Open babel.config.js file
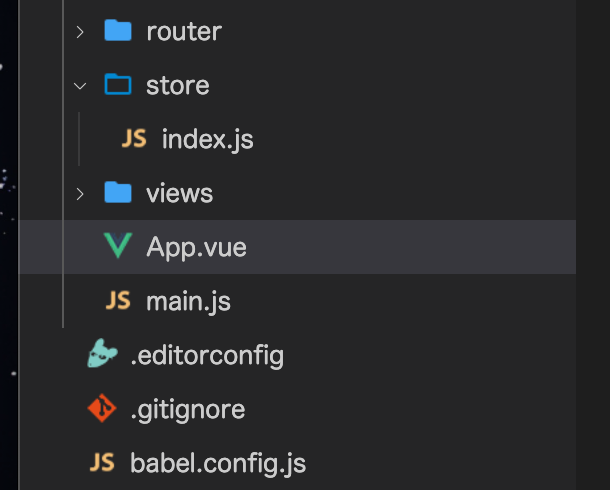This screenshot has width=610, height=490. click(218, 463)
